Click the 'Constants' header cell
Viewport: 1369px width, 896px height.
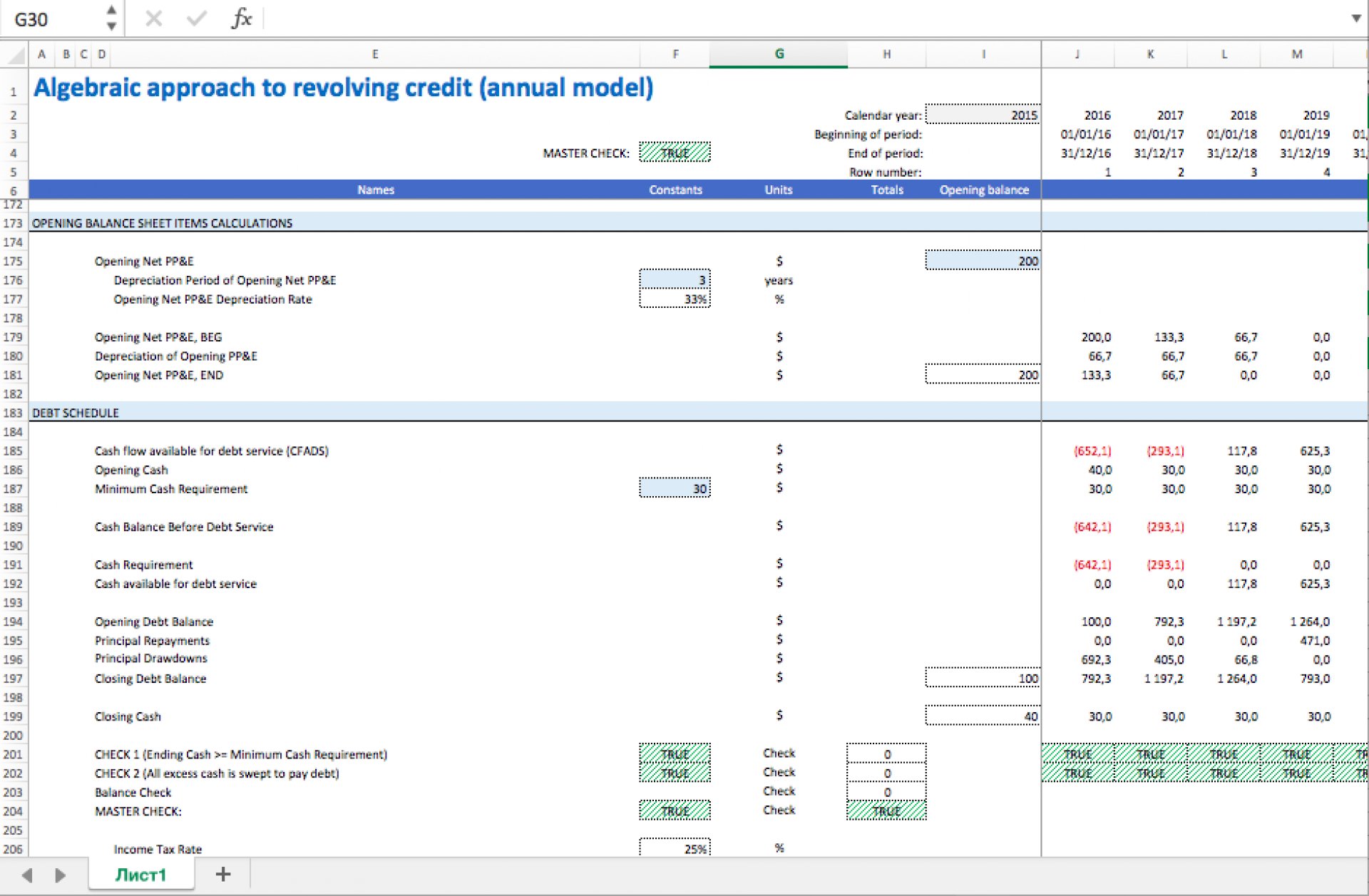675,190
